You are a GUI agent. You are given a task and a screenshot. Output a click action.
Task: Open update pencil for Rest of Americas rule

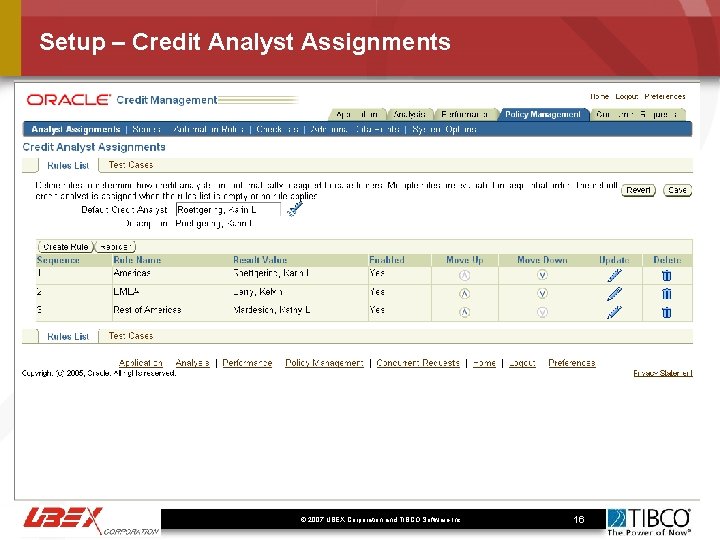coord(614,312)
